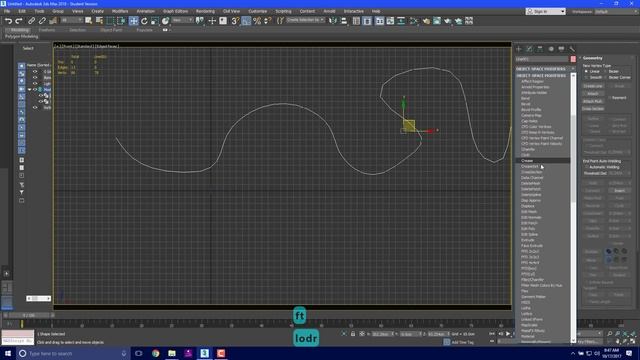This screenshot has height=360, width=640.
Task: Switch to the Motion panel tab icon
Action: [551, 49]
